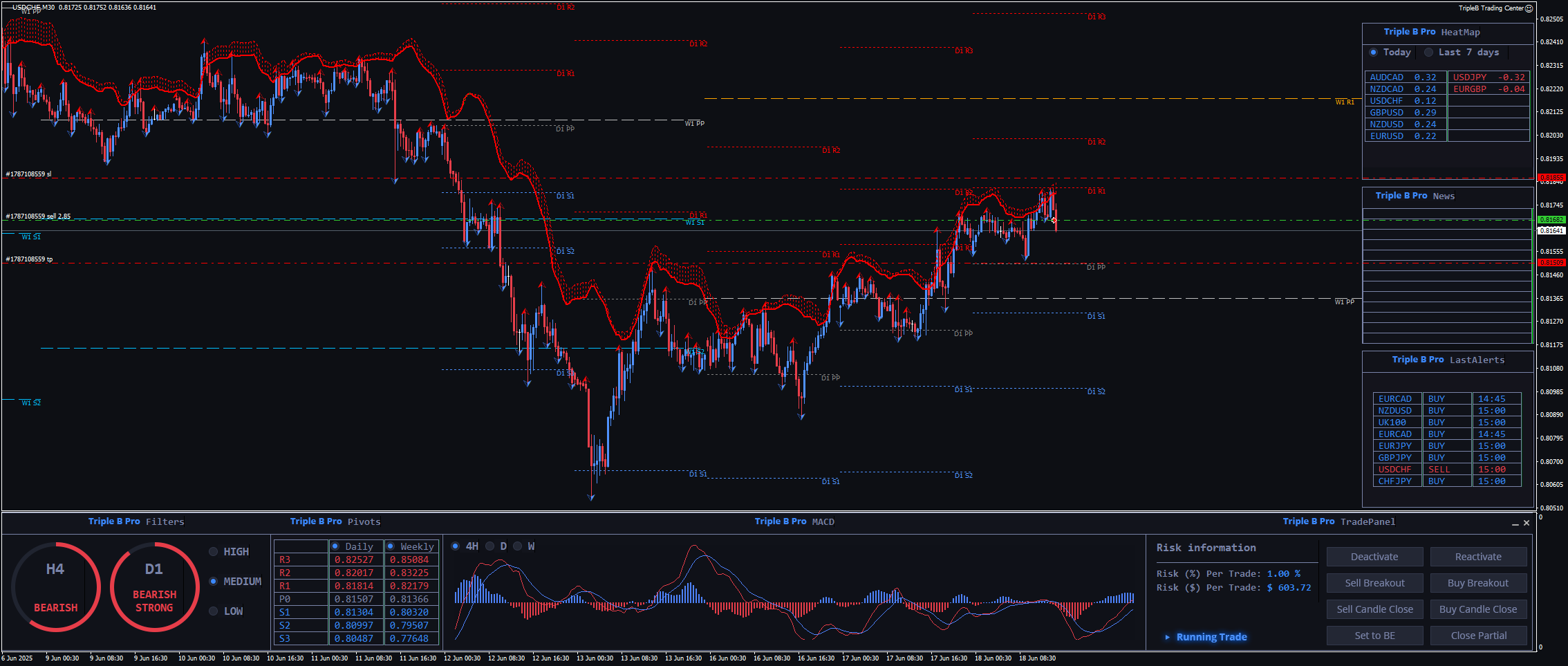Expand the Running Trade section

(x=1168, y=637)
